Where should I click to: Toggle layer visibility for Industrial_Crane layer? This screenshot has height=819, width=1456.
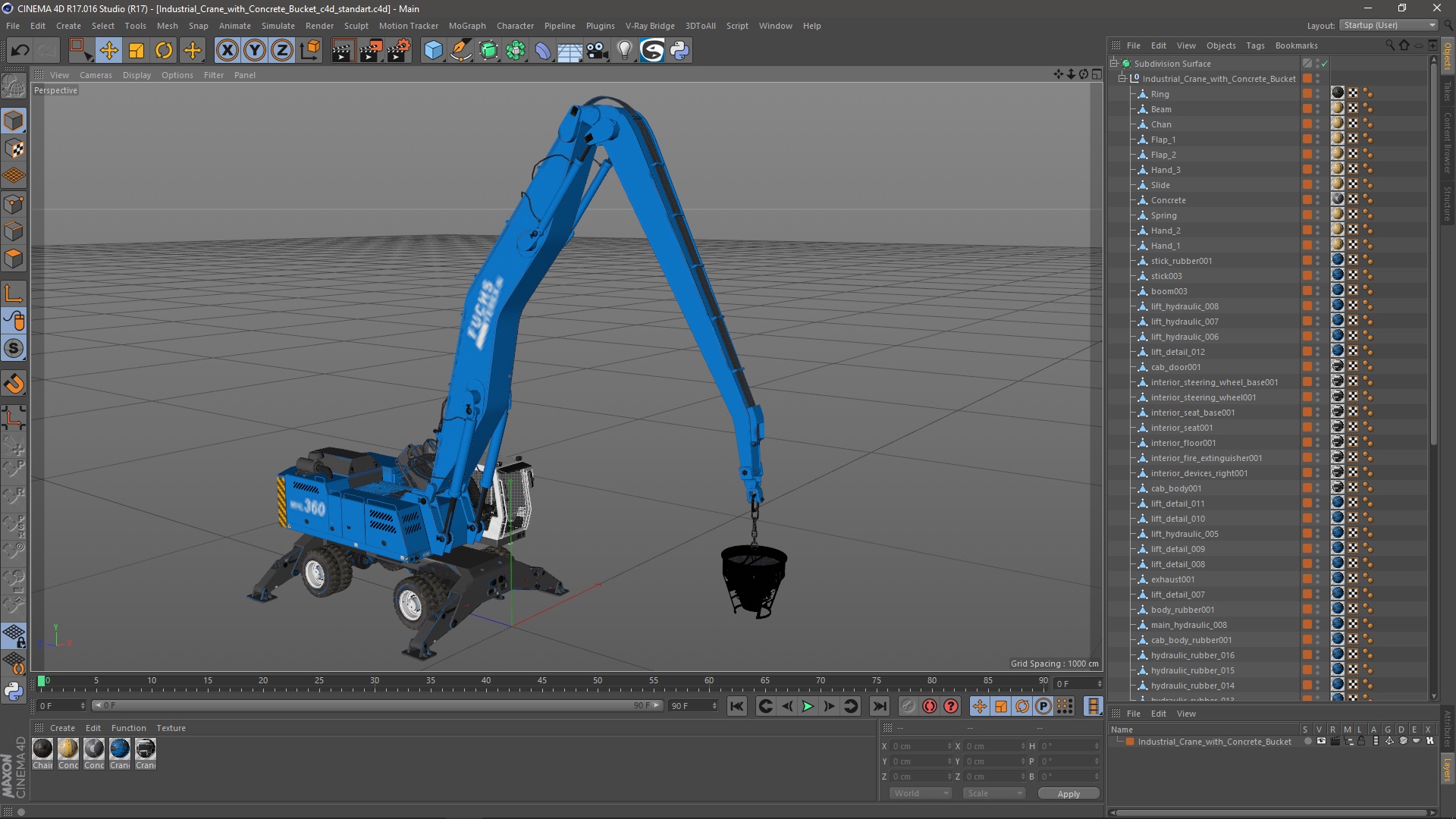[x=1321, y=741]
